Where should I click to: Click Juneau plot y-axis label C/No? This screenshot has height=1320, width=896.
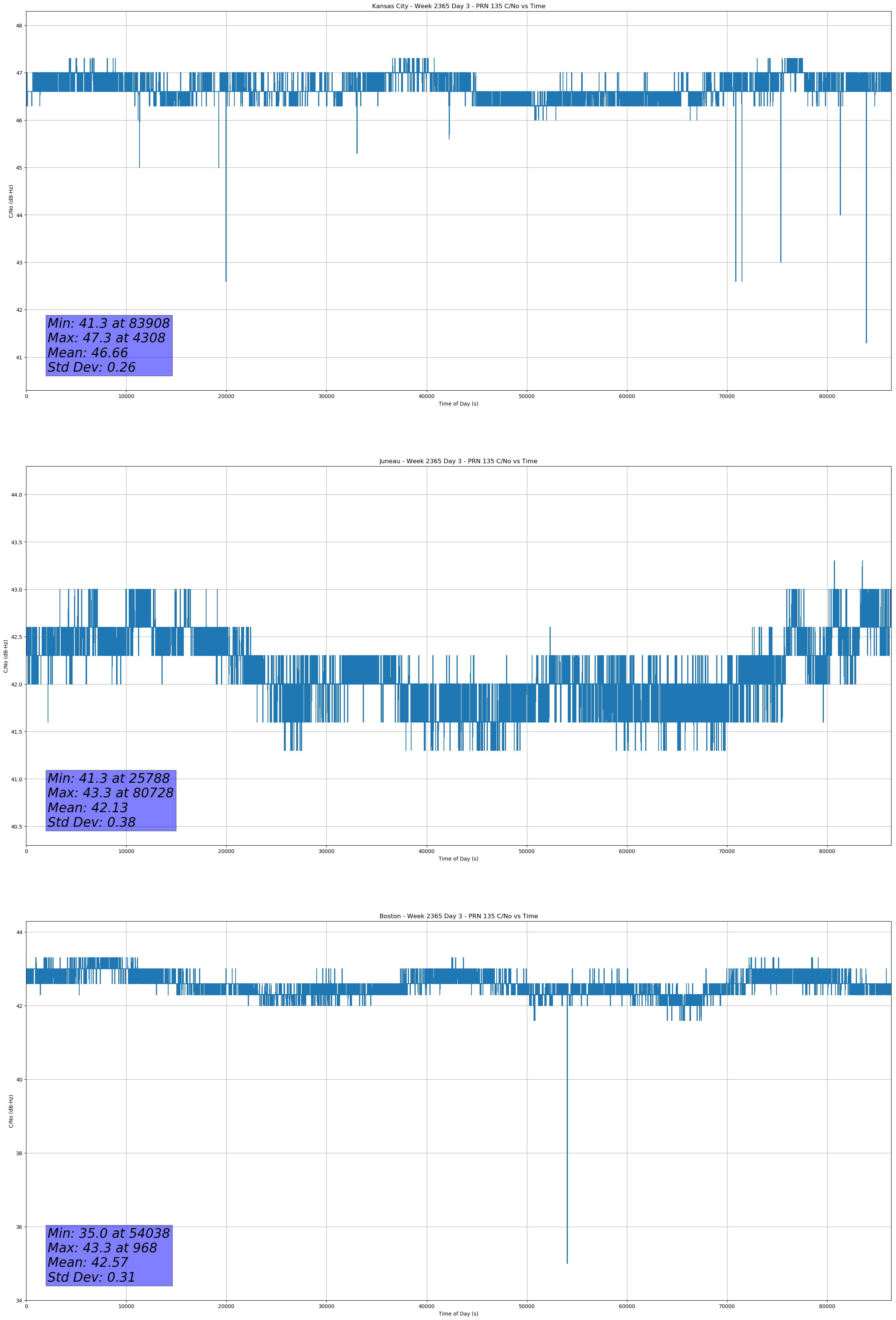(x=6, y=656)
